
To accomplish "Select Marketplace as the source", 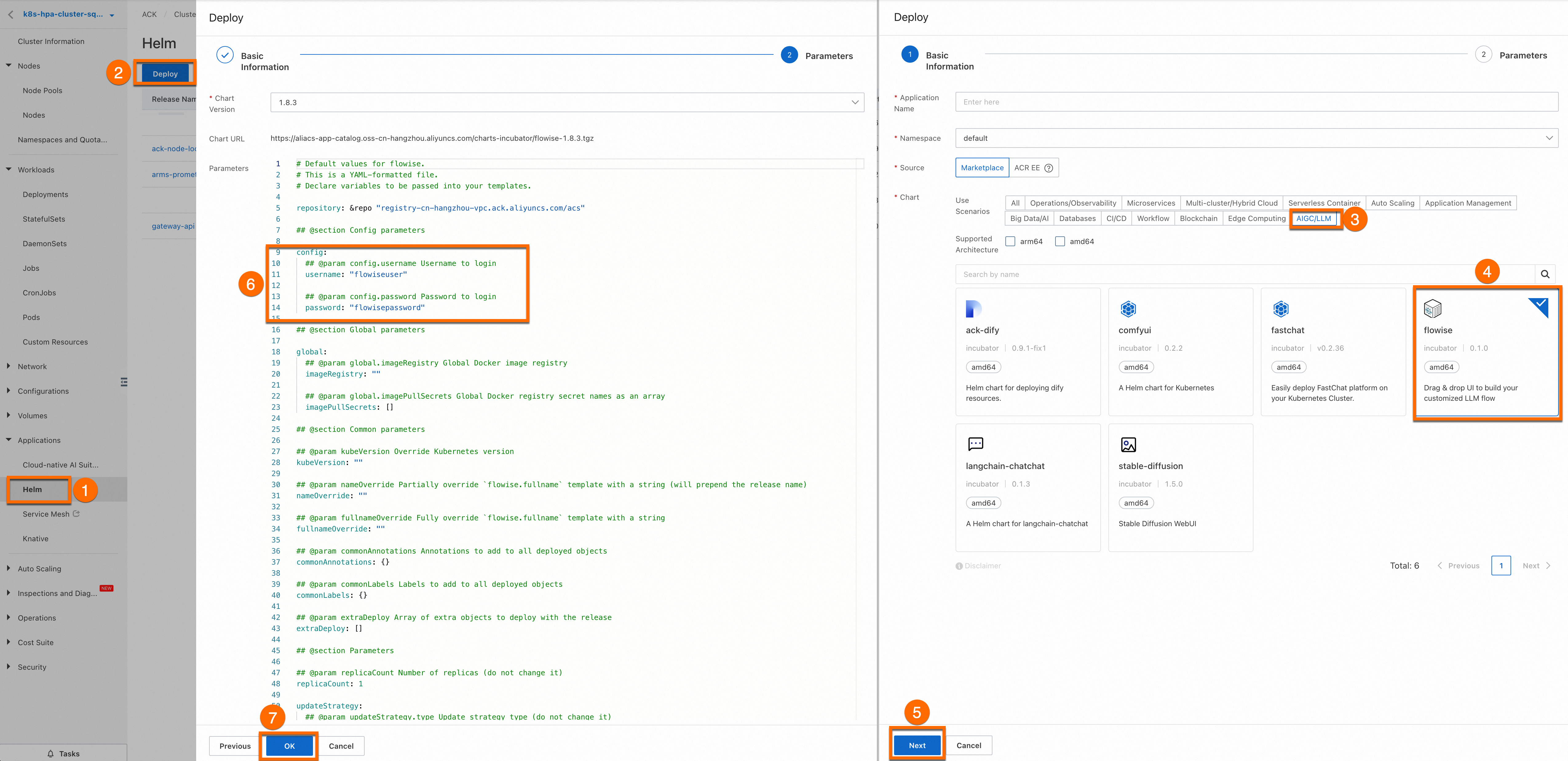I will [982, 168].
